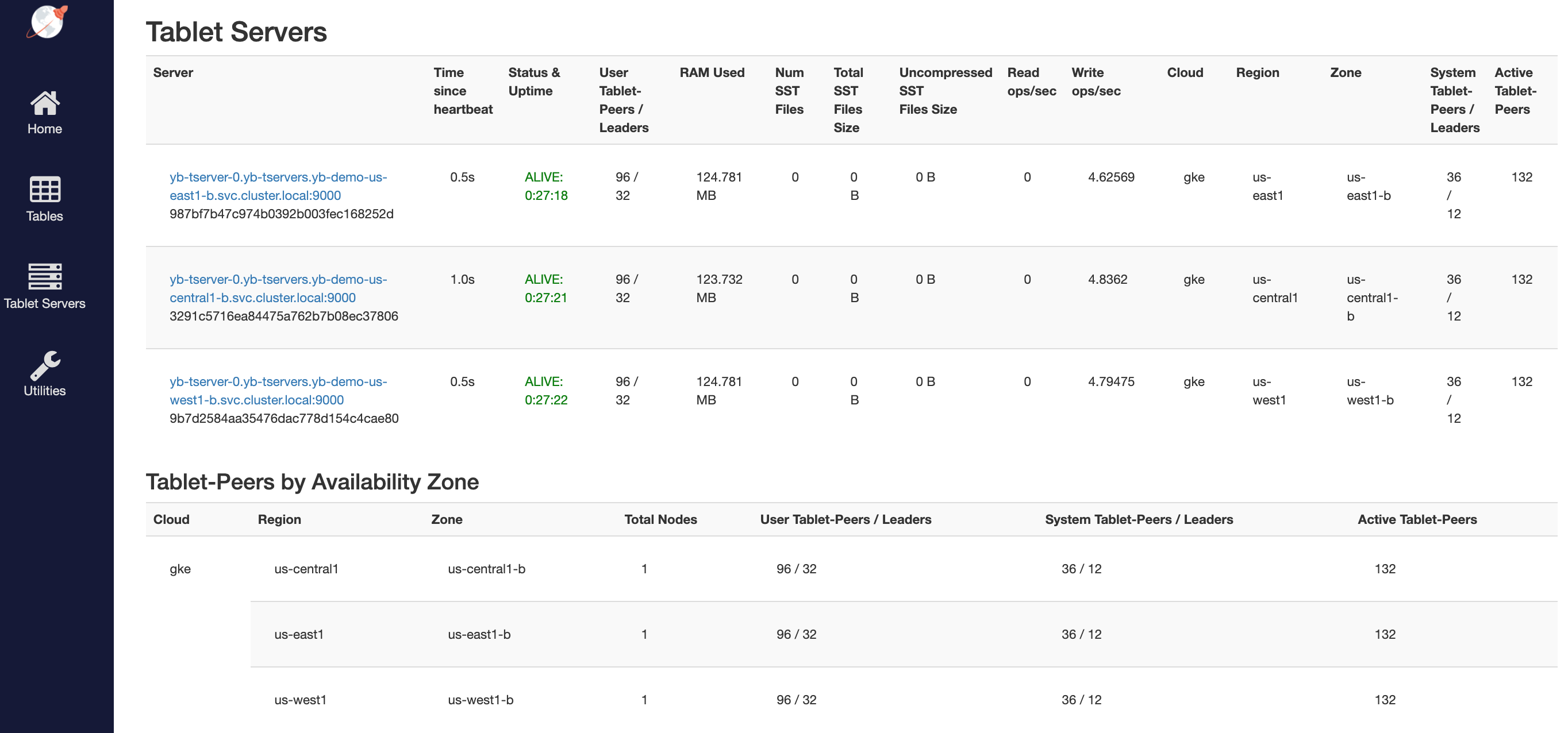Click the YugabyteDB rocket logo
Screen dimensions: 1568x733
(47, 22)
